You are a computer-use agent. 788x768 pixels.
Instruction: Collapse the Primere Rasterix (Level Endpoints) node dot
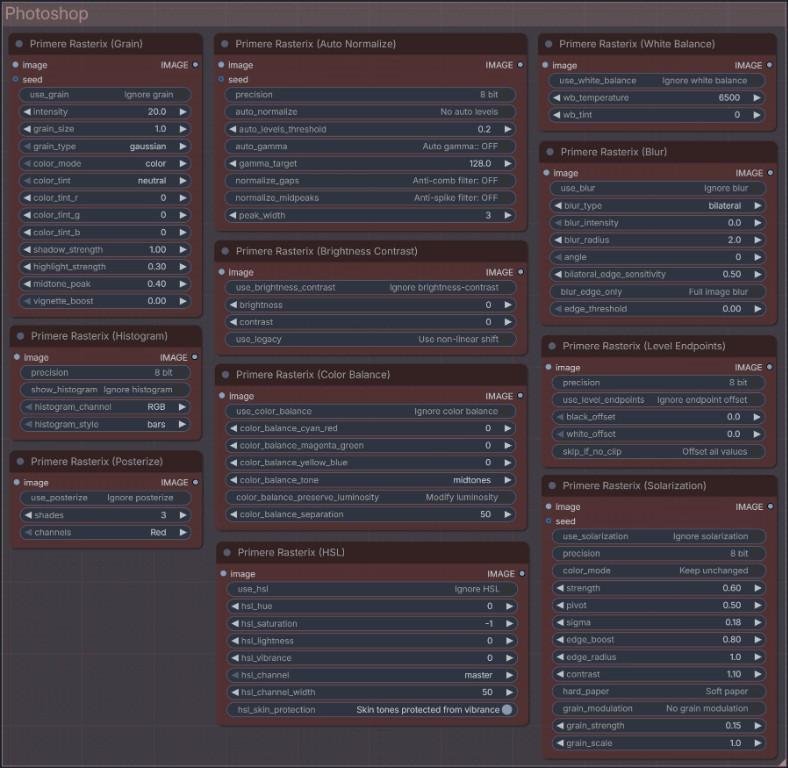[552, 346]
